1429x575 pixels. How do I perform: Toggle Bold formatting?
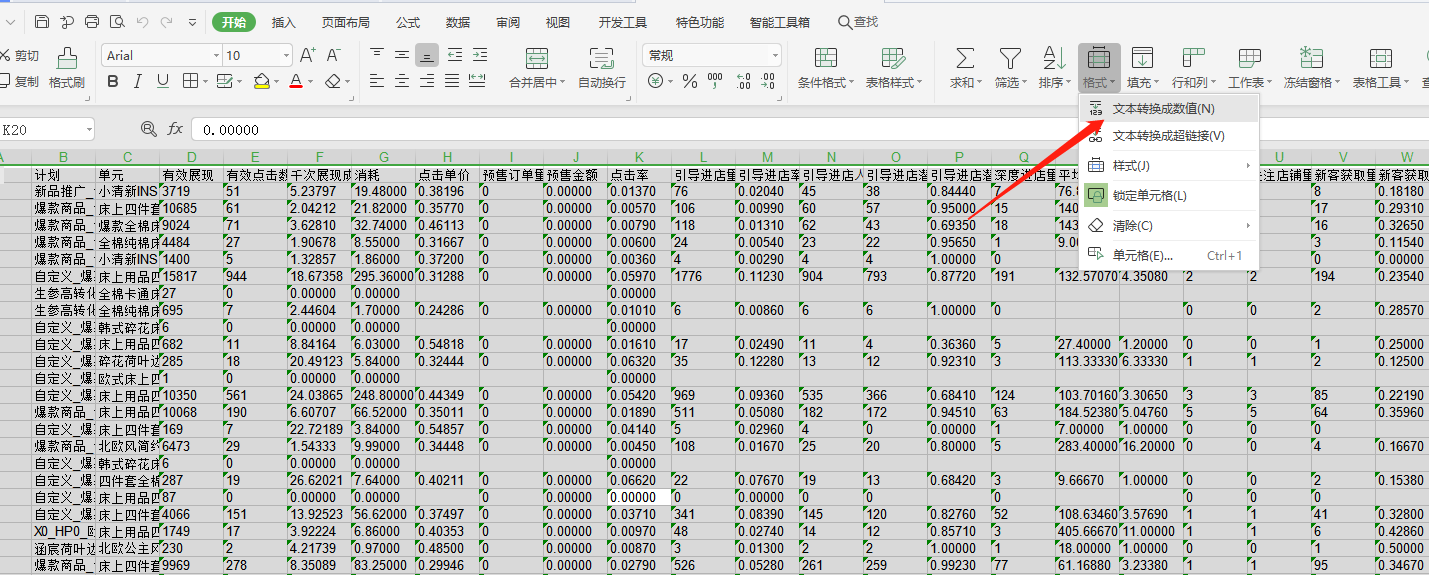(x=112, y=82)
